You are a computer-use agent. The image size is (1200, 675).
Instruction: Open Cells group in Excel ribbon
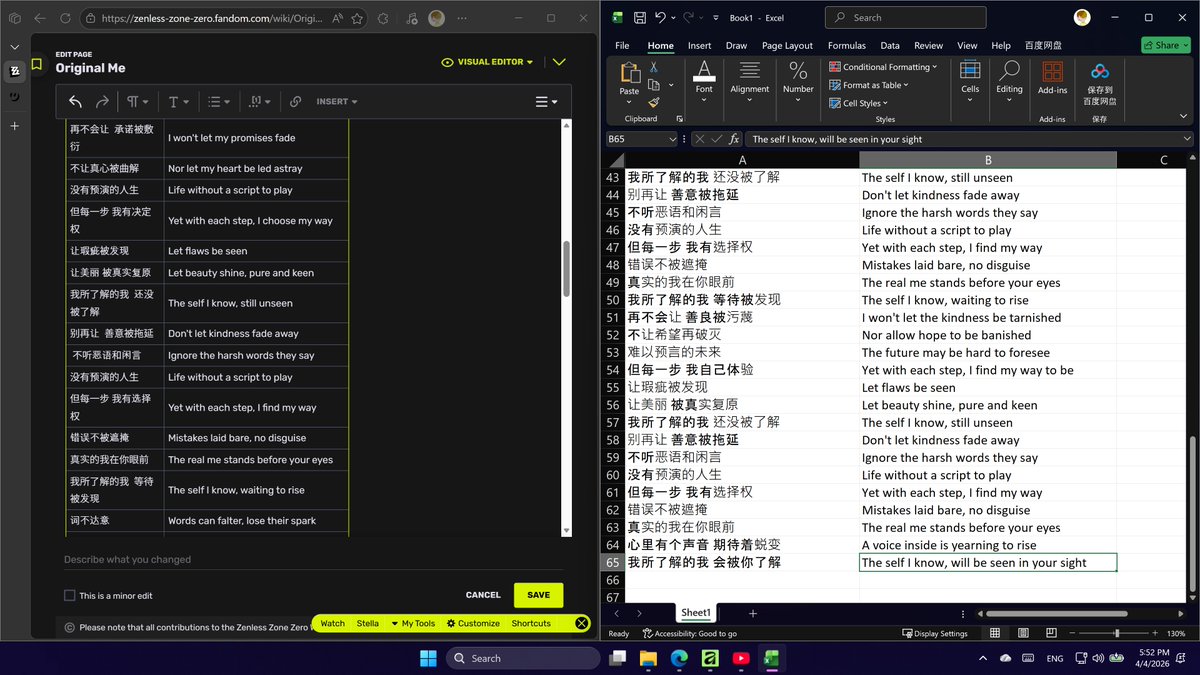click(x=969, y=79)
